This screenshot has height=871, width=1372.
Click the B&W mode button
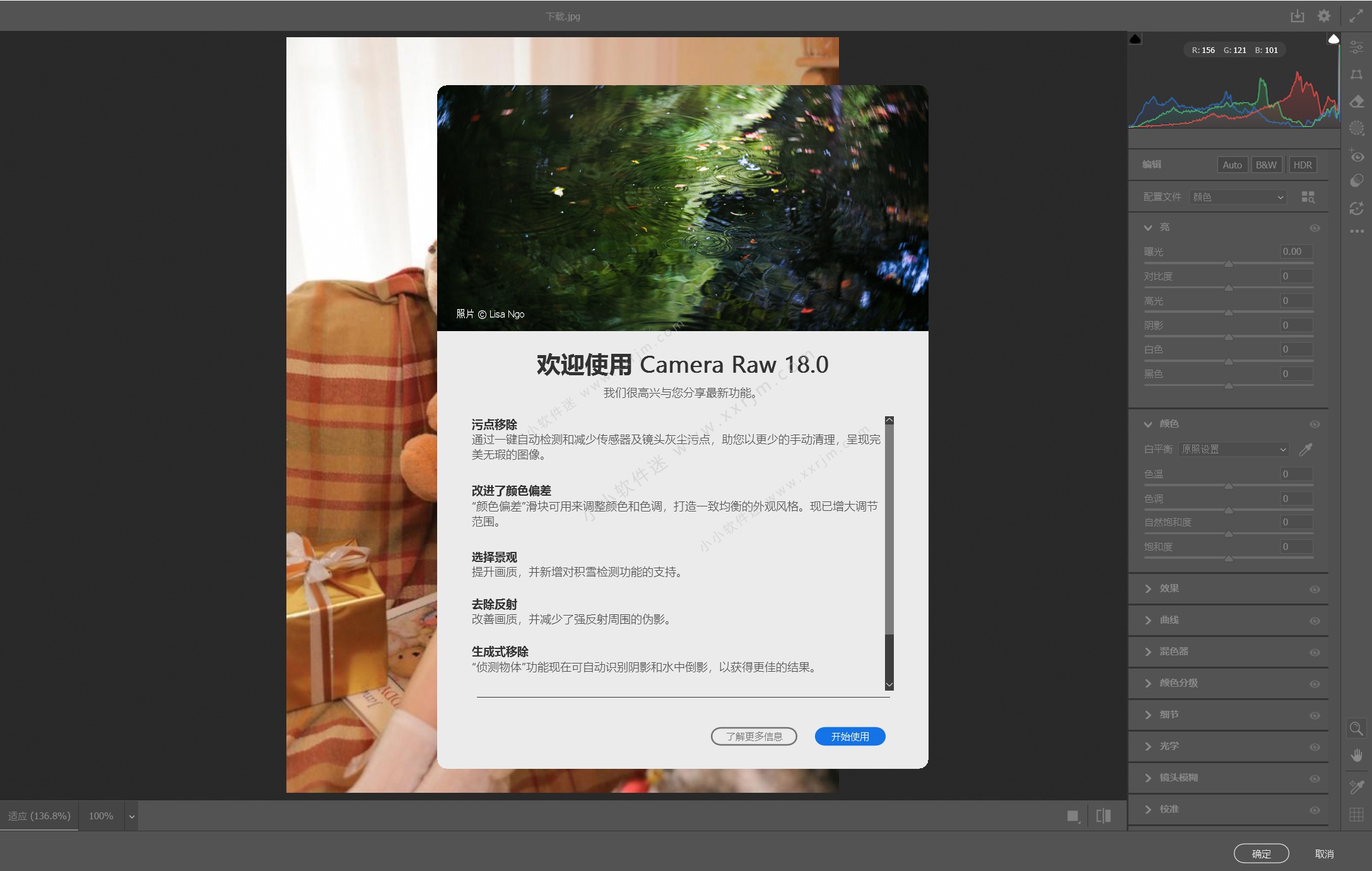tap(1265, 165)
